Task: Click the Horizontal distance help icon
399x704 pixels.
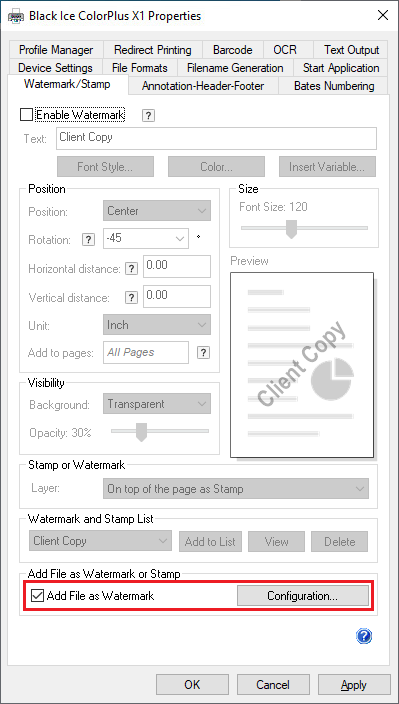Action: pos(131,269)
